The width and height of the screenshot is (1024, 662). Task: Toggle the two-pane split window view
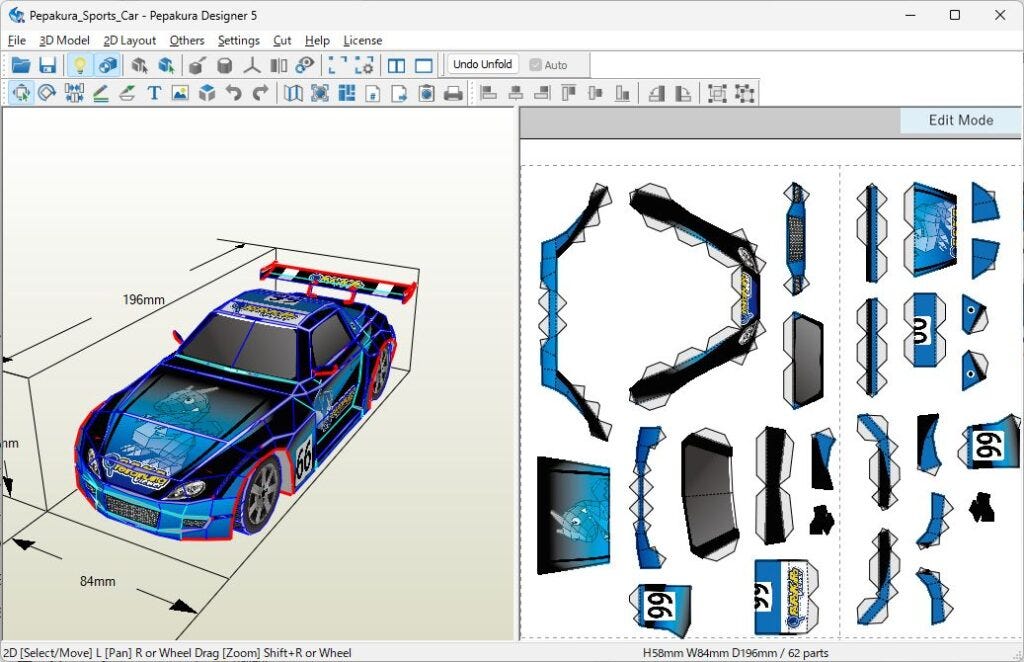pyautogui.click(x=396, y=65)
